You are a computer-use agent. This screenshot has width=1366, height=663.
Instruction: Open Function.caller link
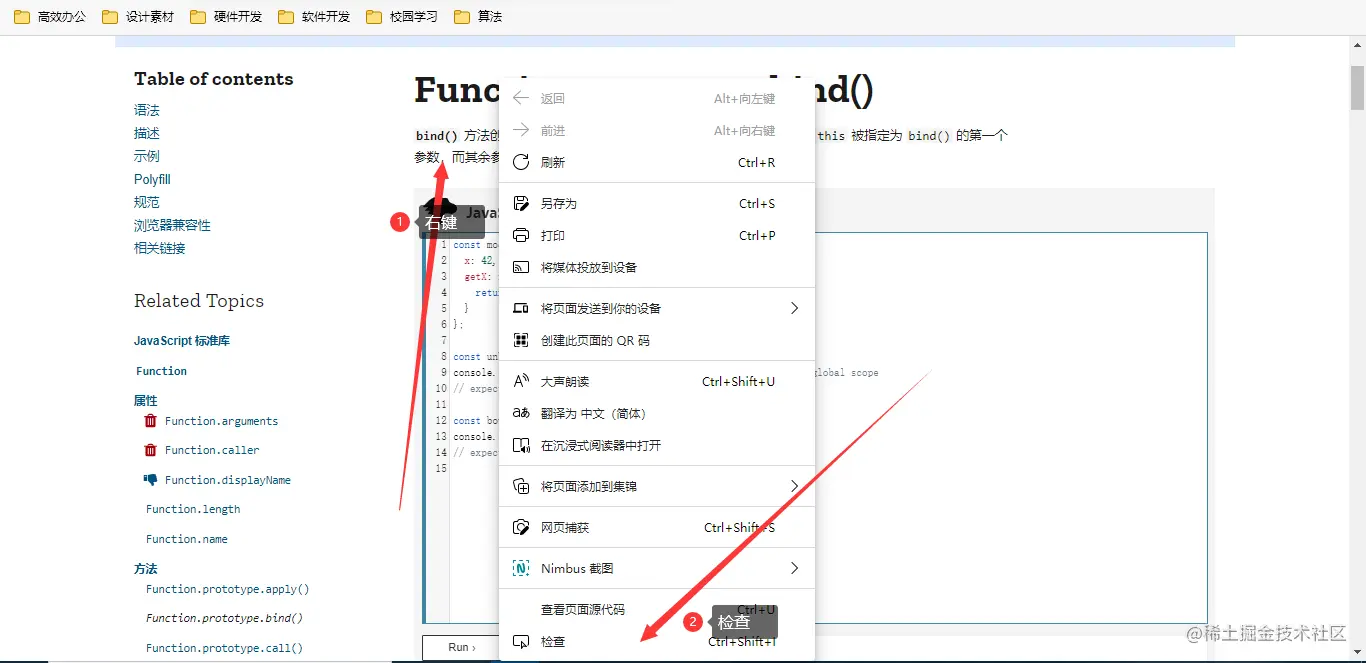click(x=212, y=450)
